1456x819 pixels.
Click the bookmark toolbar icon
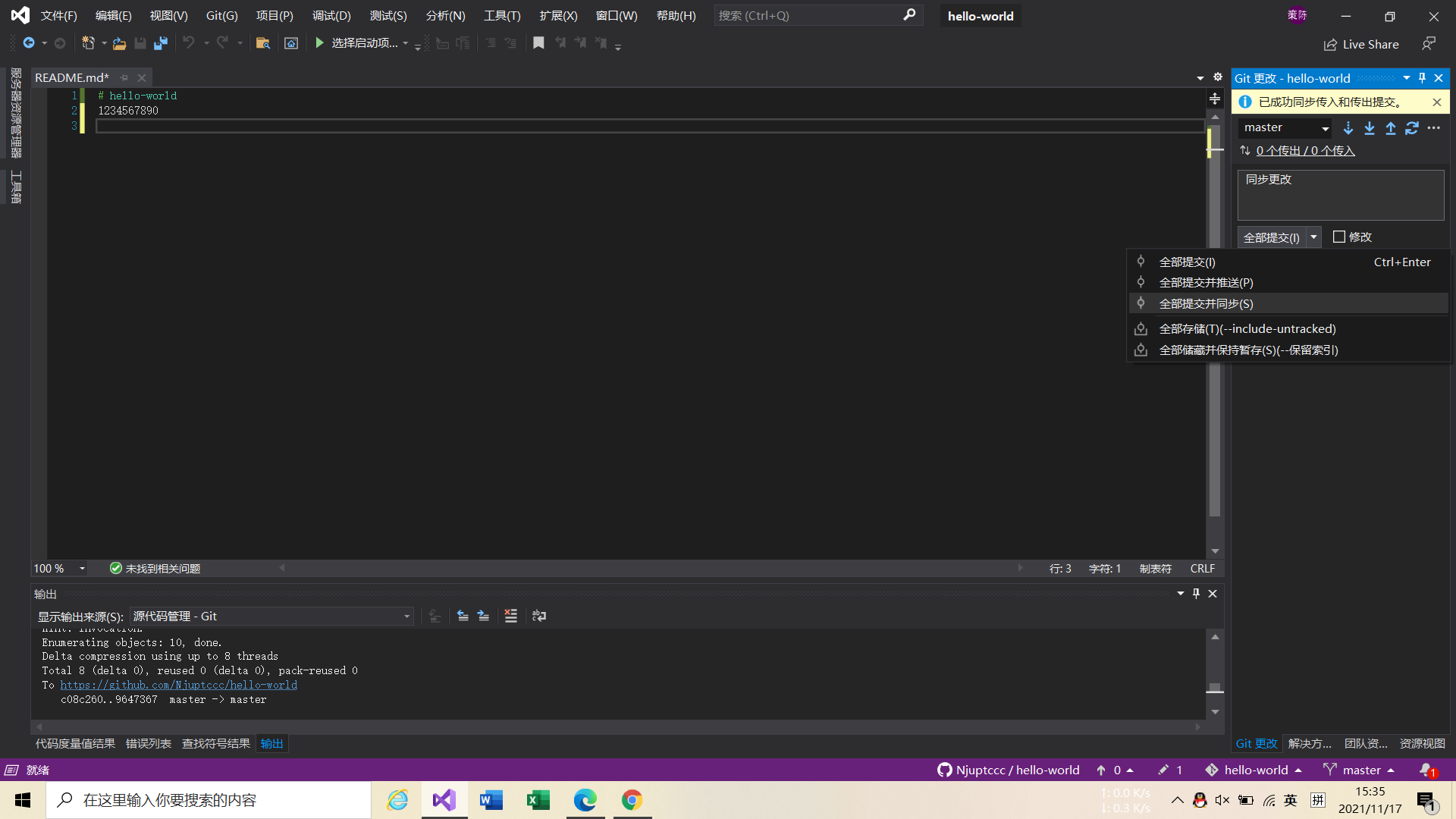click(x=538, y=43)
